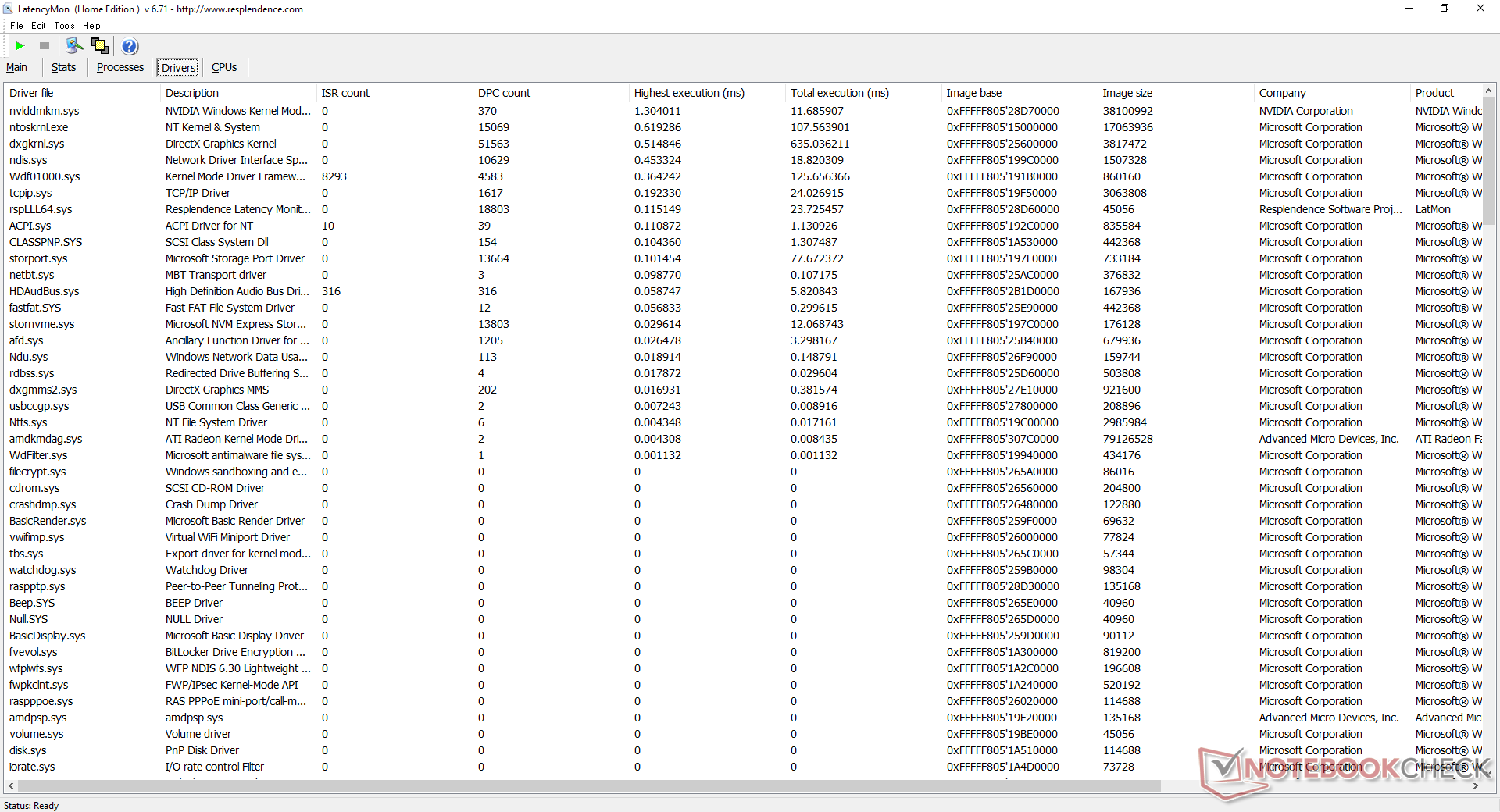Click the LatencyMon app icon in title bar
The image size is (1500, 812).
[9, 9]
